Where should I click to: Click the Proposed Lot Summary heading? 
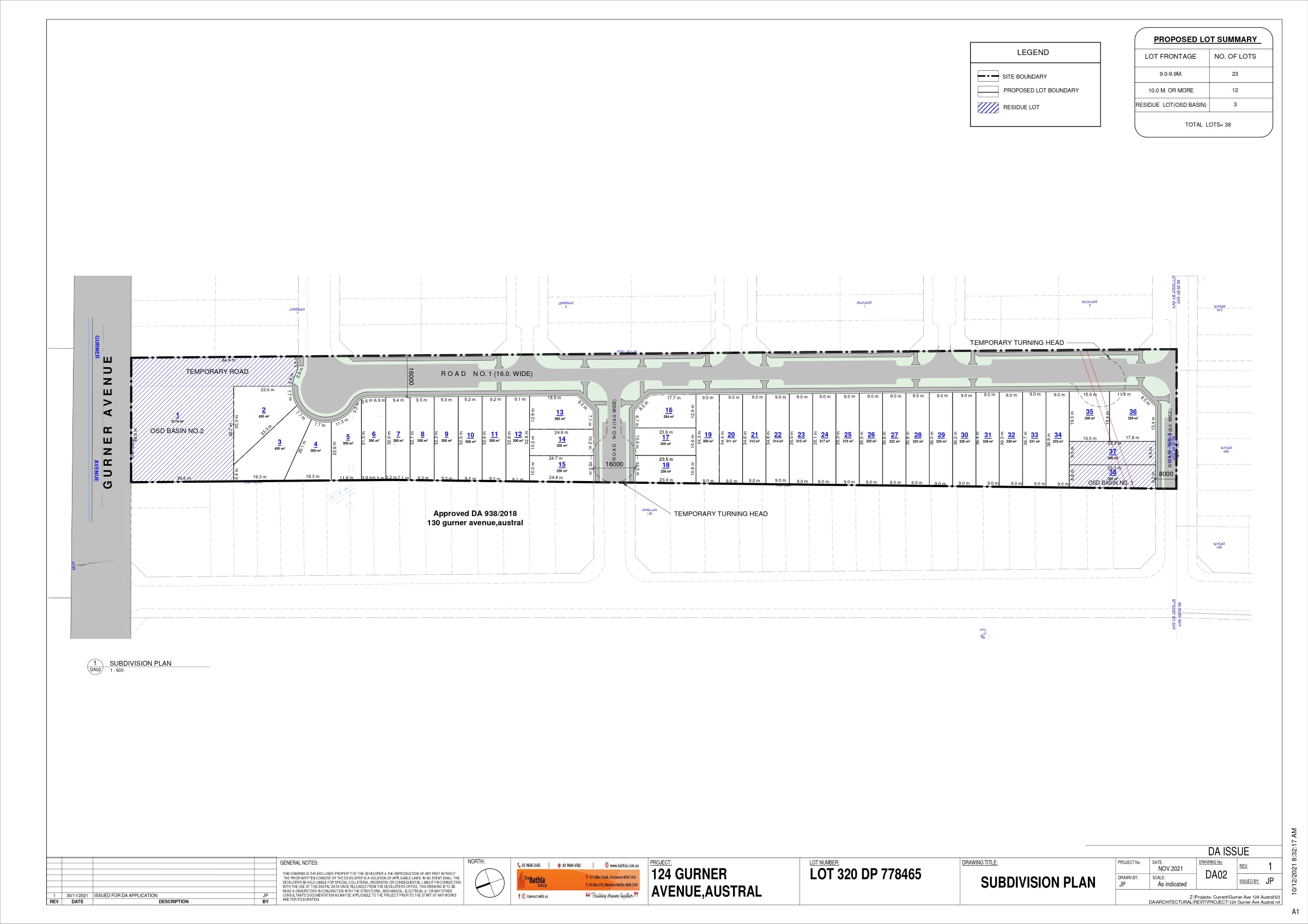pos(1205,39)
